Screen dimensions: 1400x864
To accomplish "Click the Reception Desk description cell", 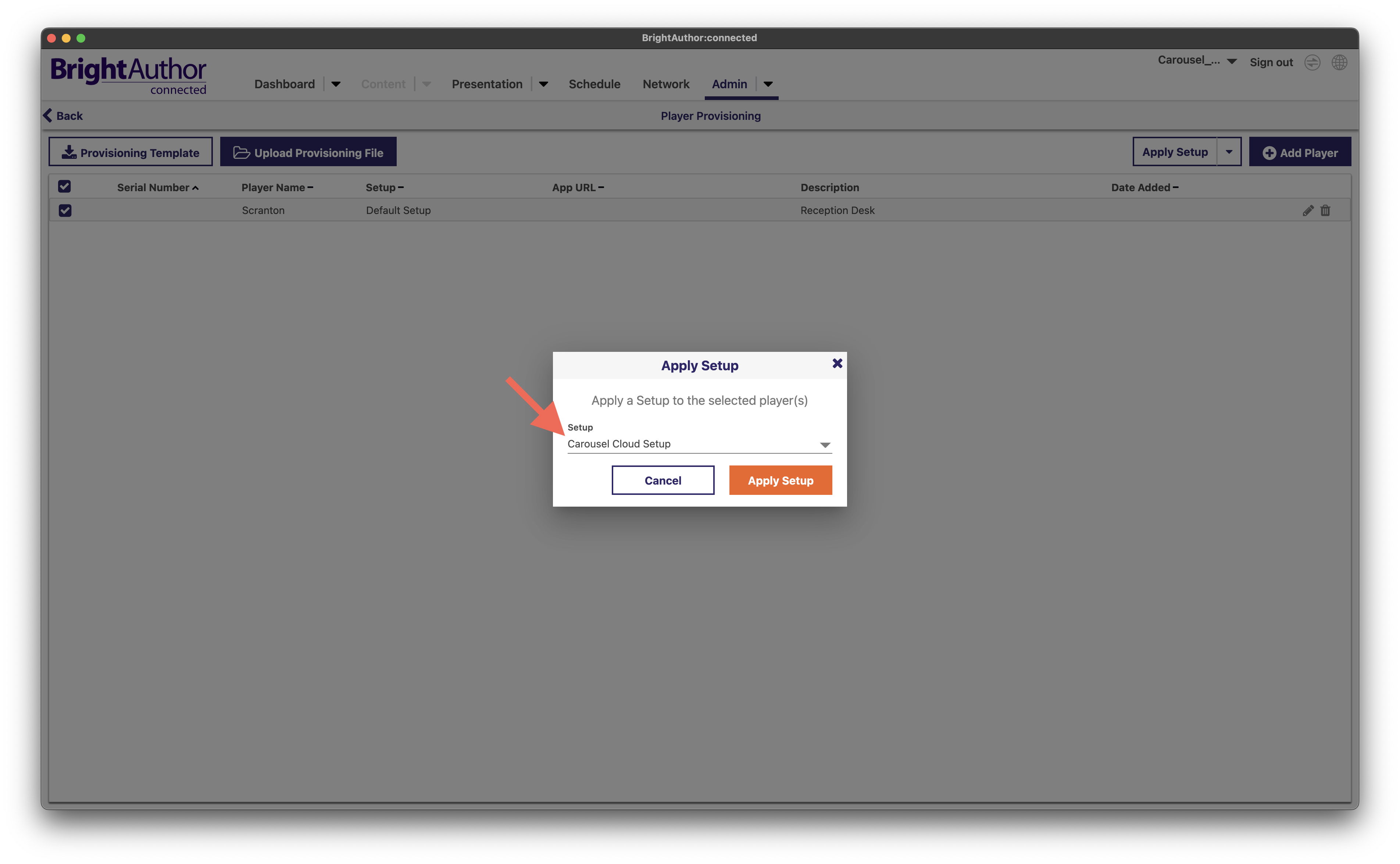I will 837,210.
